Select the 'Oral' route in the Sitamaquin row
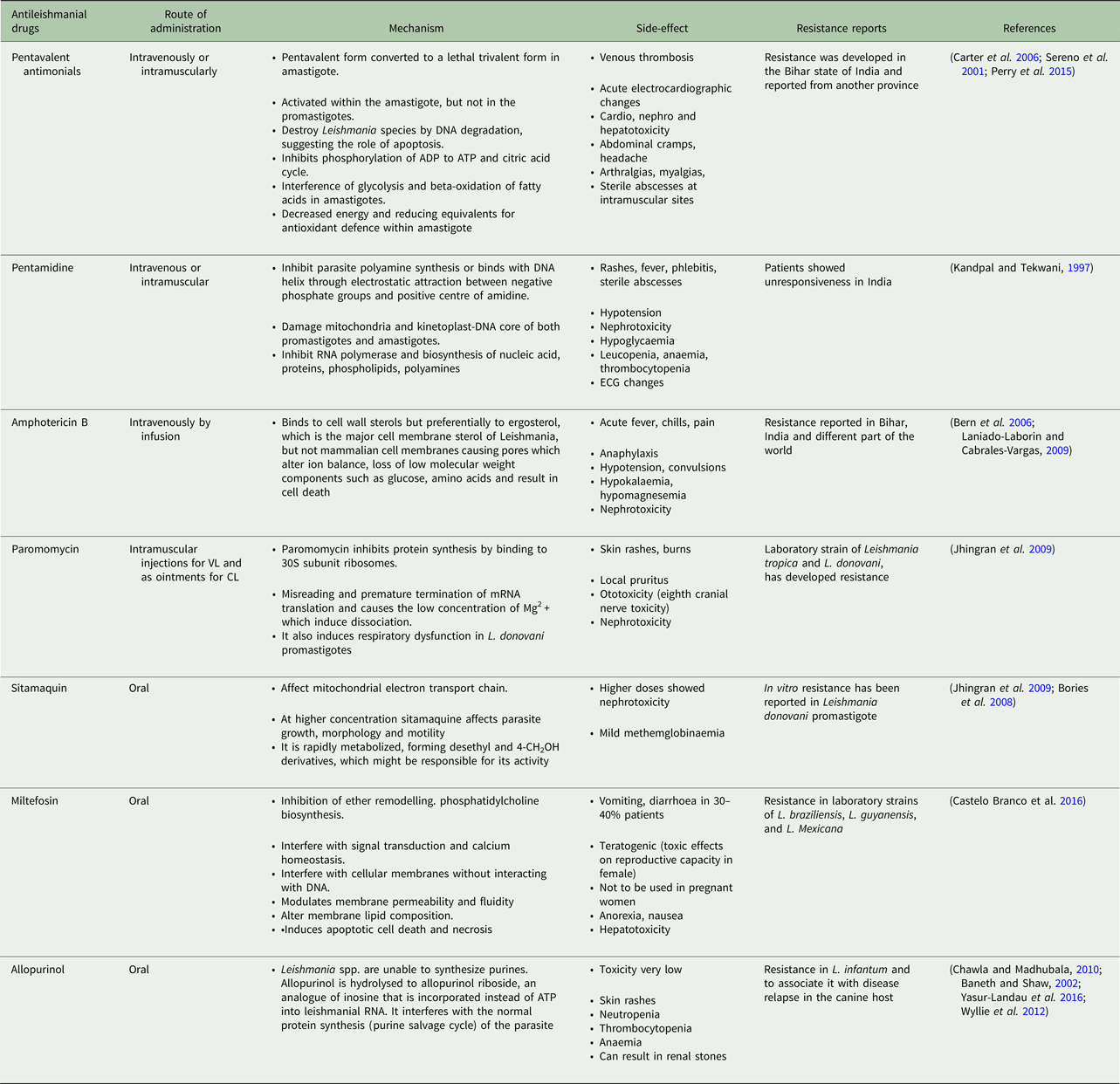This screenshot has height=1084, width=1120. [x=139, y=689]
